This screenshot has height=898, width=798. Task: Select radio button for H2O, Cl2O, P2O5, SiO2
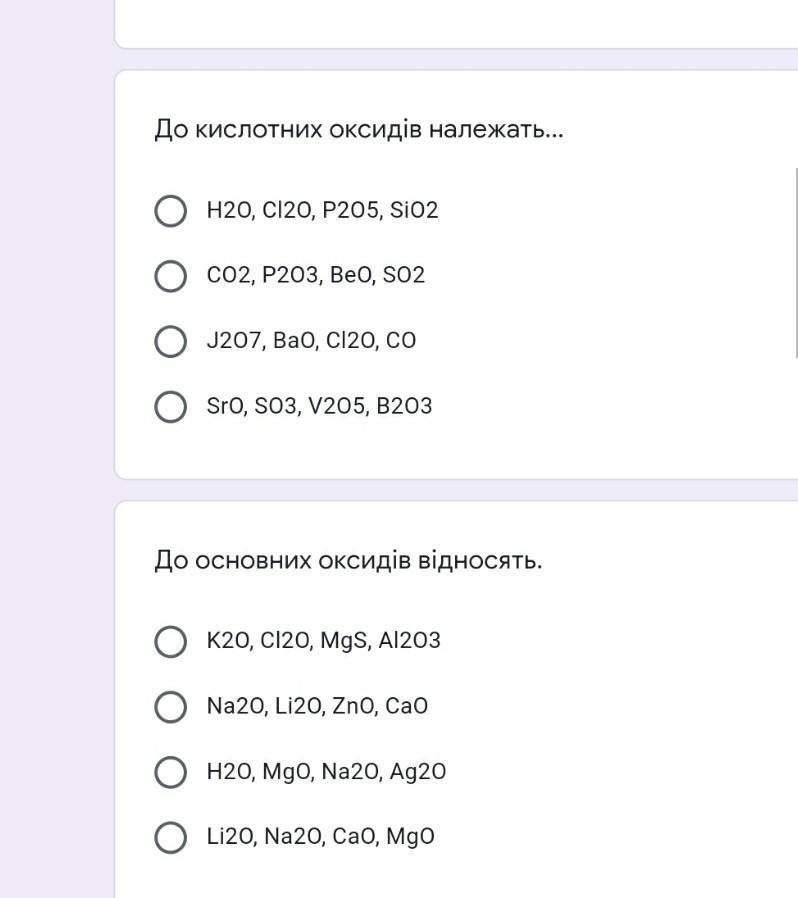click(171, 211)
